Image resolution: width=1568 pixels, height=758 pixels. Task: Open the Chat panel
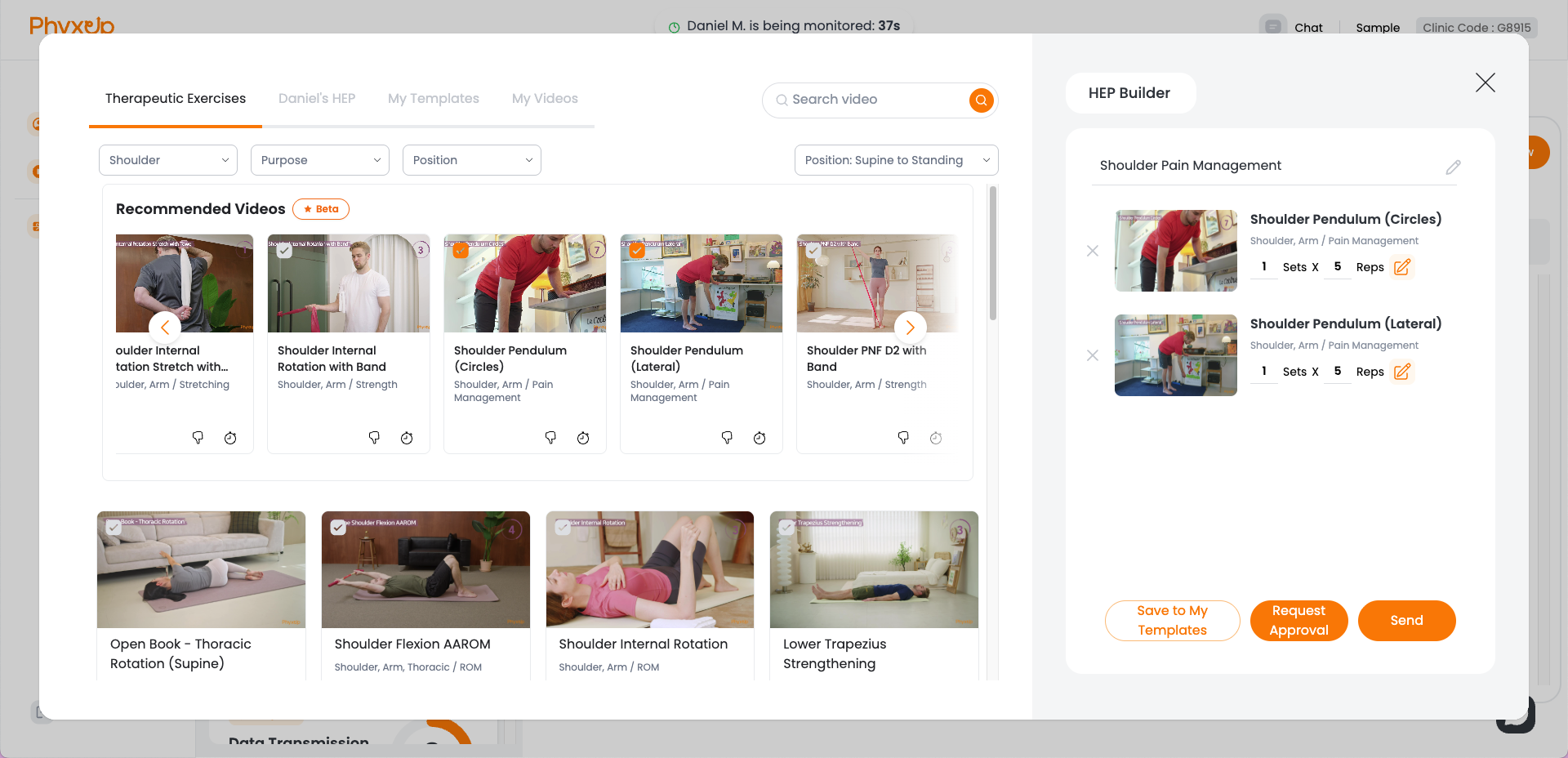click(x=1307, y=27)
